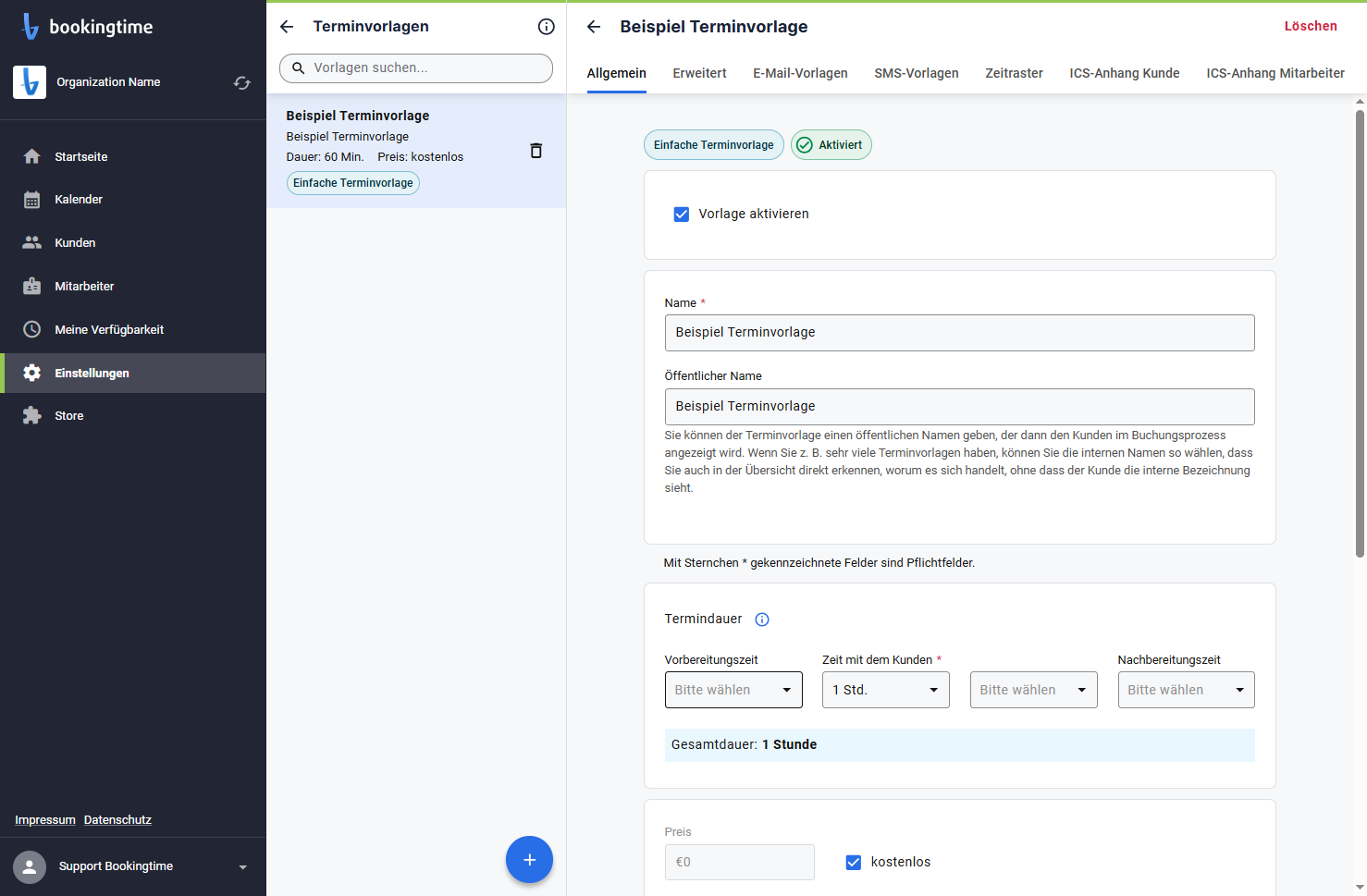Uncheck the kostenlos checkbox
This screenshot has width=1367, height=896.
point(854,863)
